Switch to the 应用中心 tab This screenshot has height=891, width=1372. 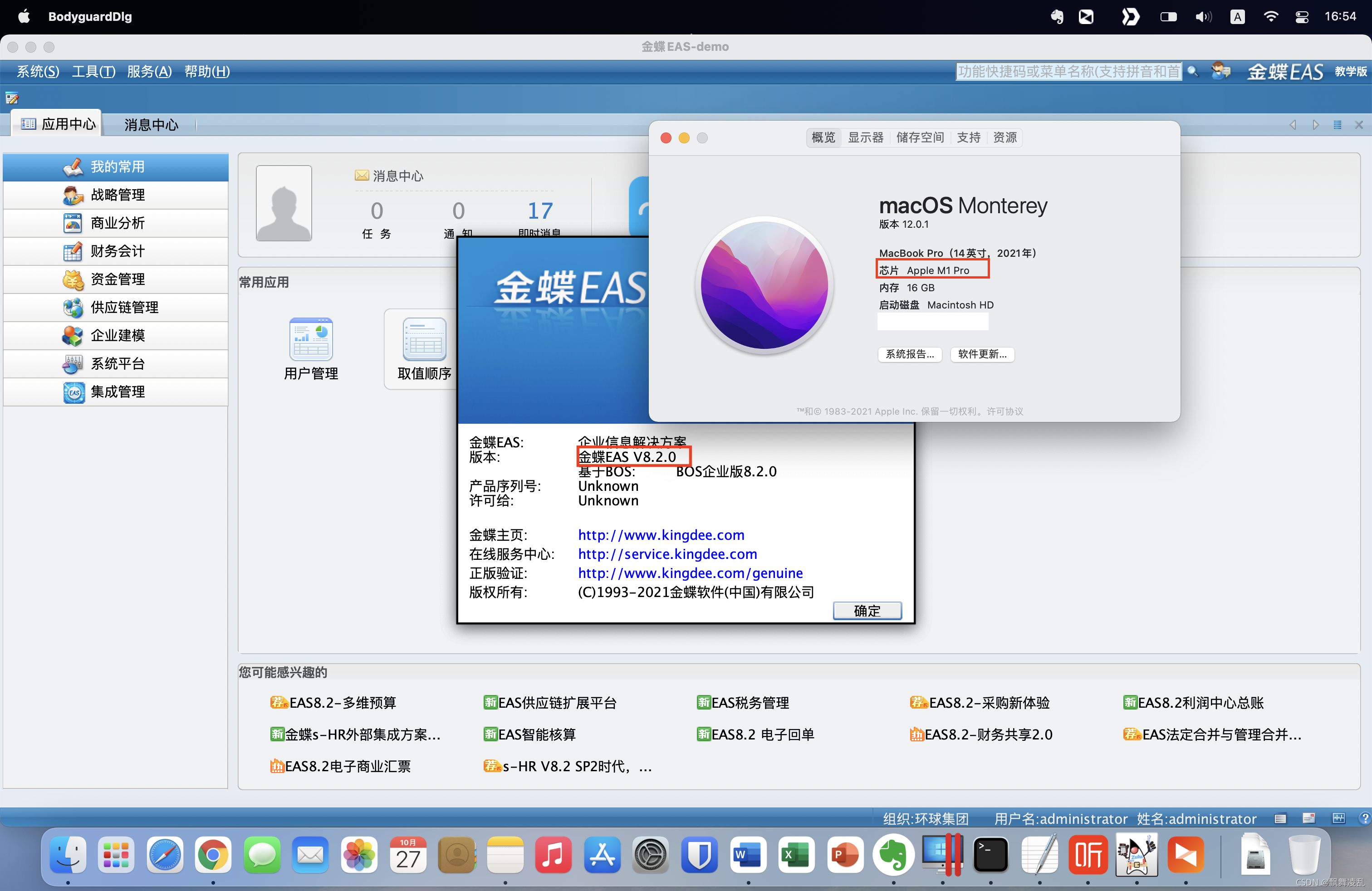click(58, 124)
